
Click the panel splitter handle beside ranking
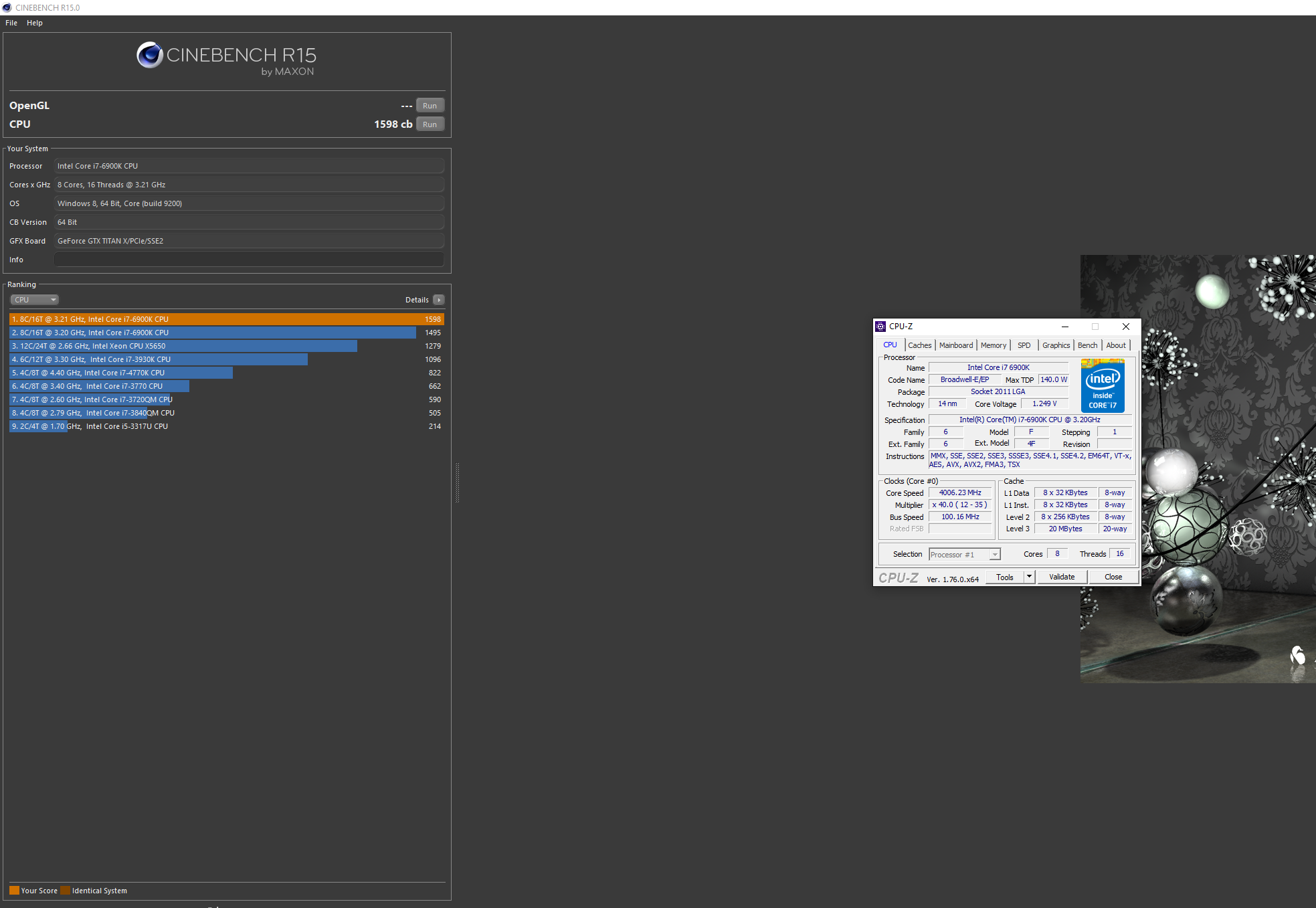pos(457,482)
